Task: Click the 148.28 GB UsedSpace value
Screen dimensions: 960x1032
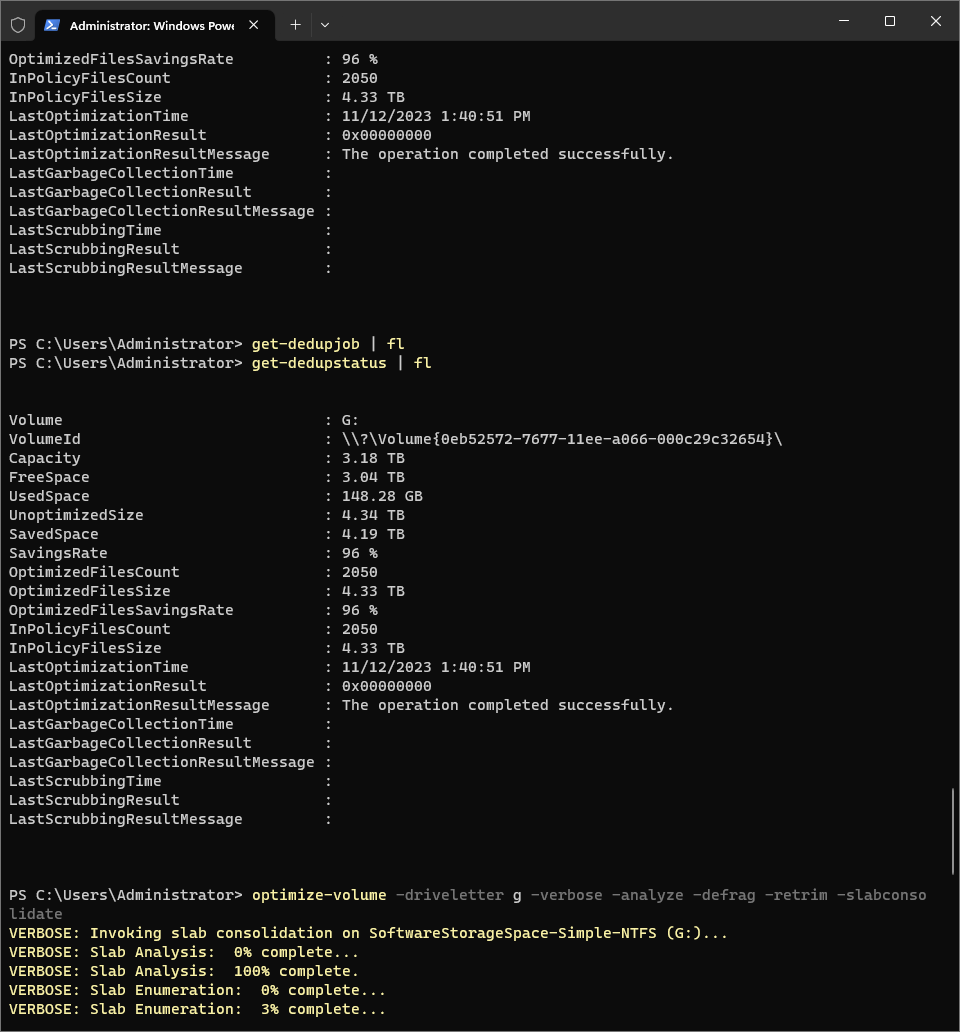Action: [373, 496]
